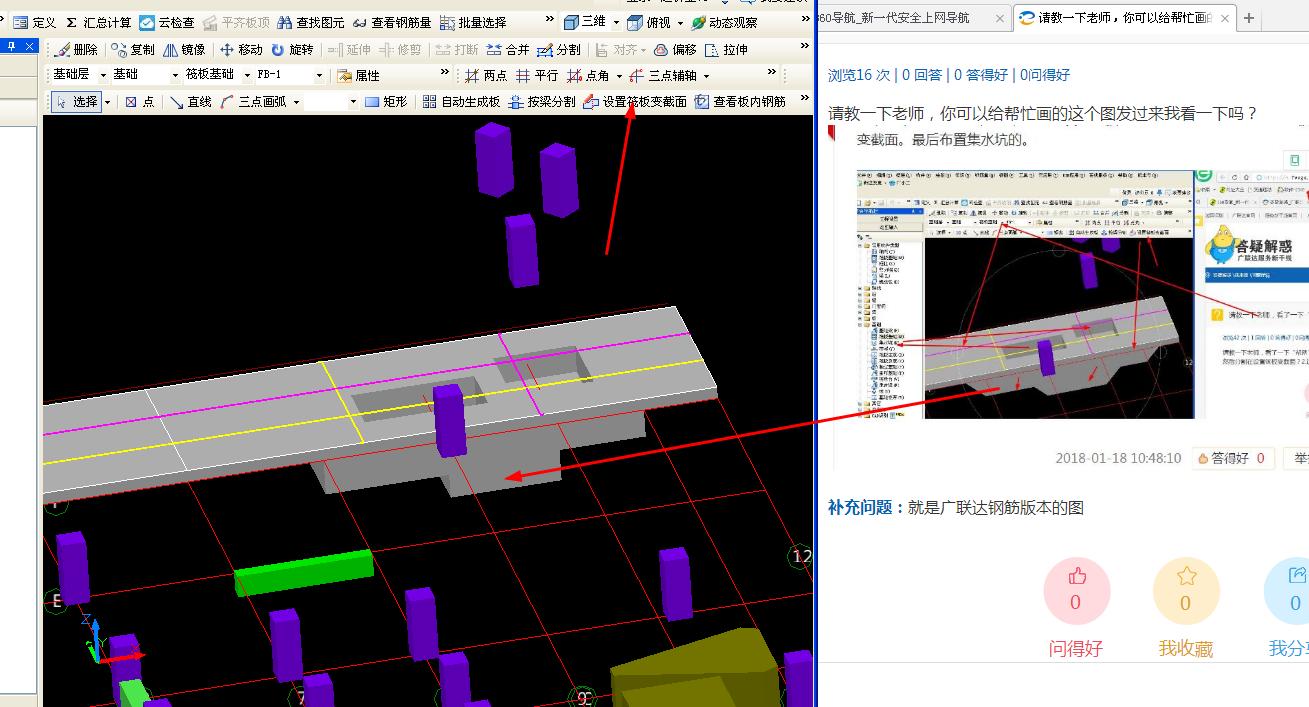The image size is (1309, 707).
Task: Expand the 三点辅轴 options arrow
Action: click(706, 76)
